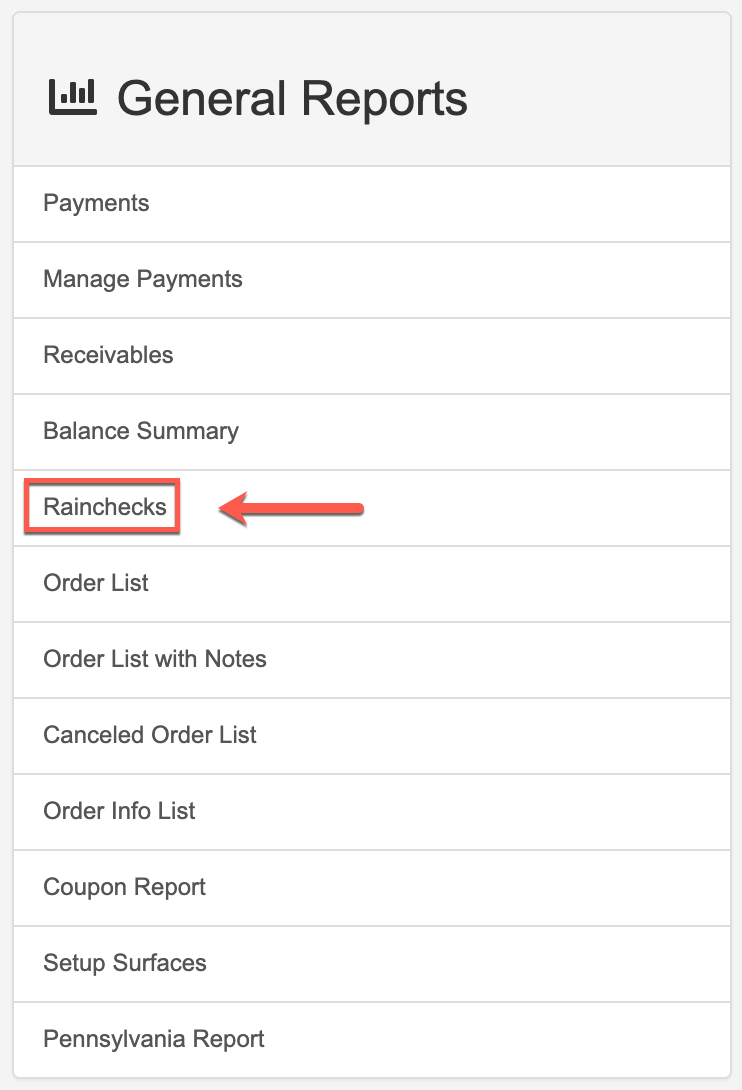Select the Manage Payments entry
Image resolution: width=742 pixels, height=1090 pixels.
coord(143,279)
